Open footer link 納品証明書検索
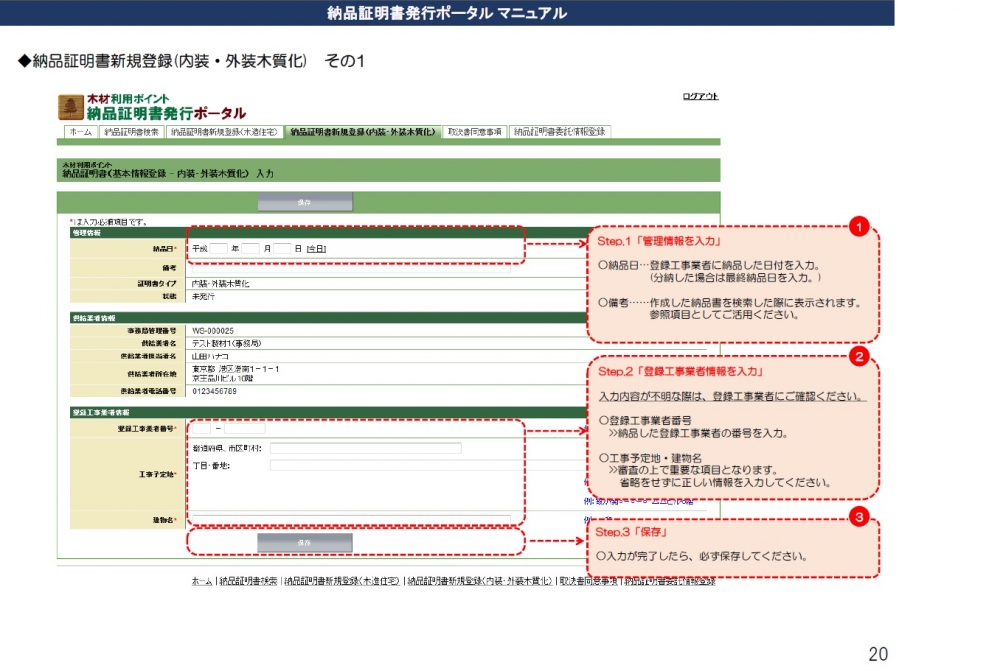This screenshot has width=1000, height=671. pos(248,581)
